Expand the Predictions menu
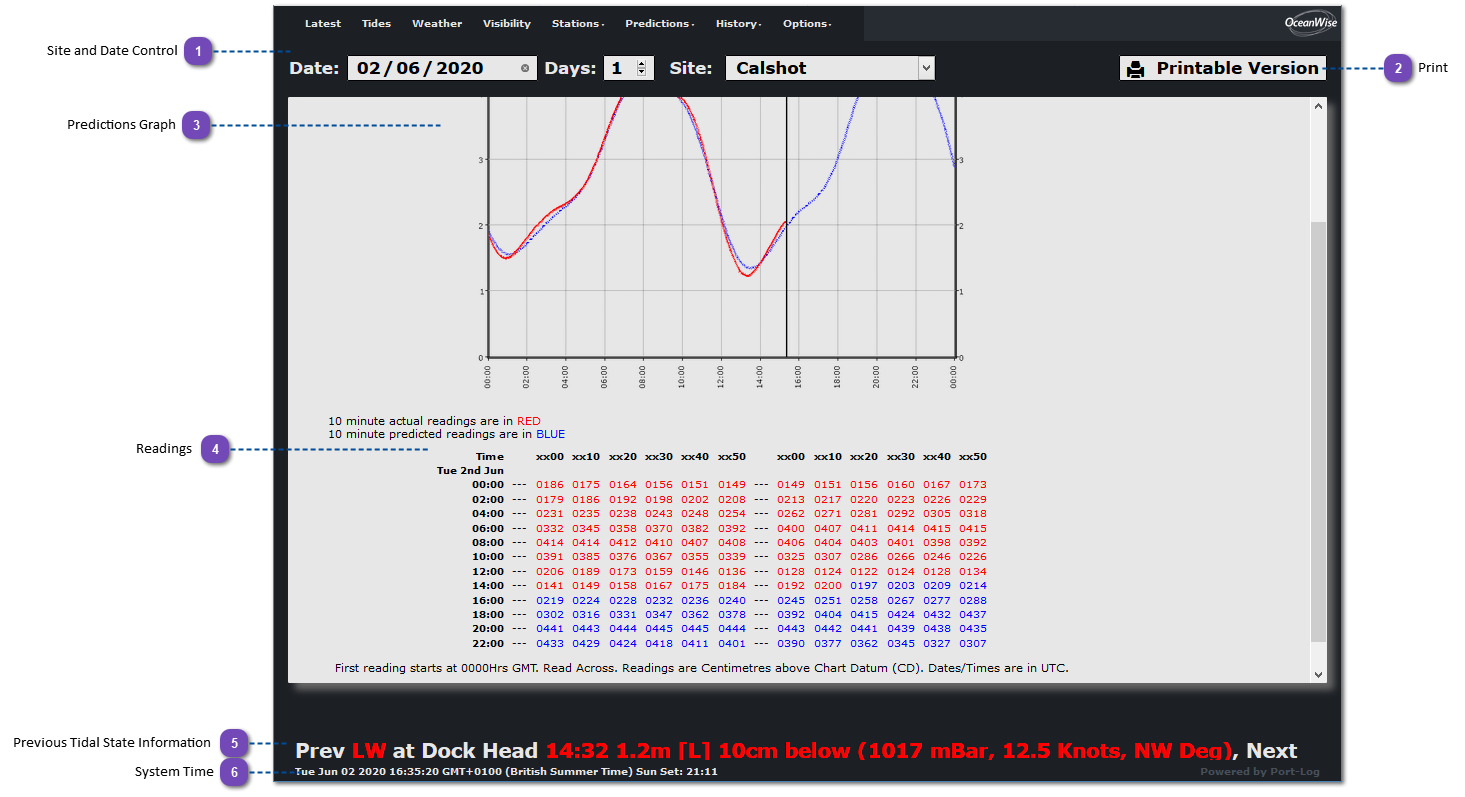The width and height of the screenshot is (1465, 797). (x=660, y=24)
